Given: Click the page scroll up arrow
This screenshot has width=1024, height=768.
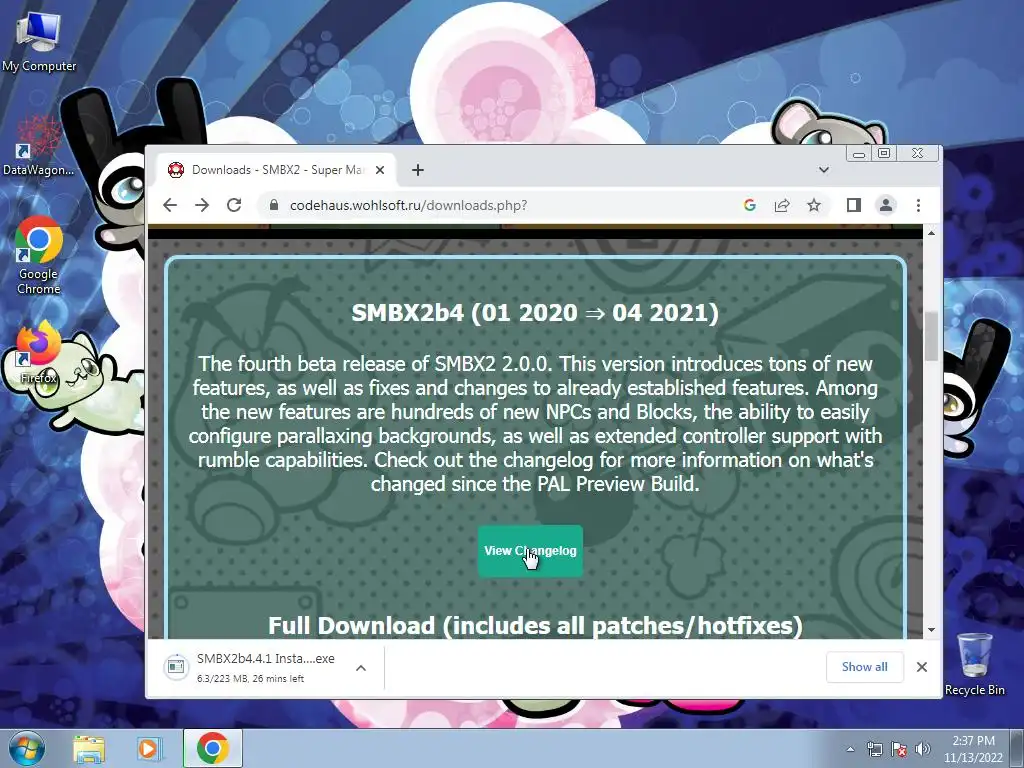Looking at the screenshot, I should click(931, 232).
